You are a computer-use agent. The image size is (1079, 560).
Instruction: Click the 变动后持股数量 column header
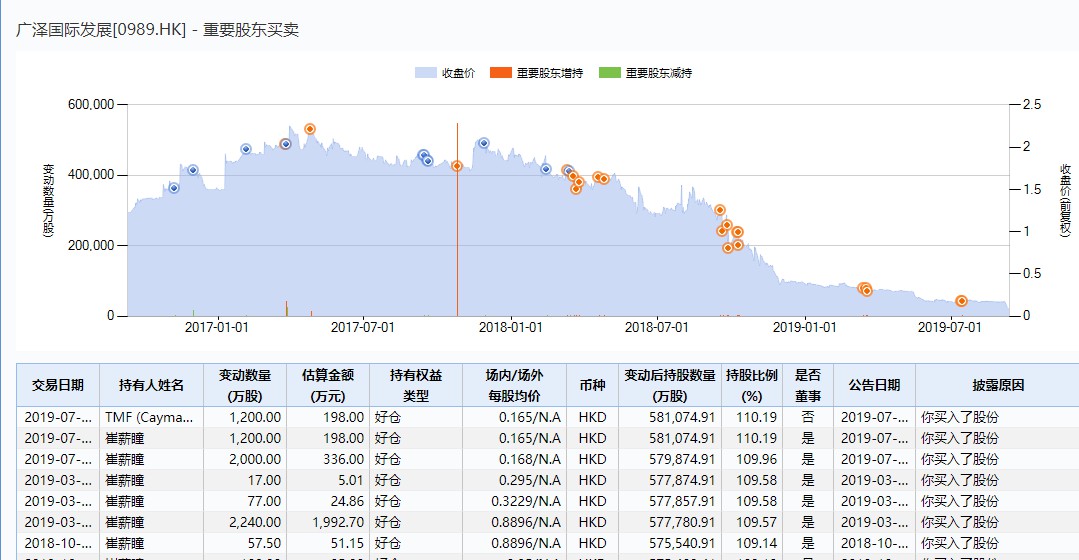[x=669, y=385]
